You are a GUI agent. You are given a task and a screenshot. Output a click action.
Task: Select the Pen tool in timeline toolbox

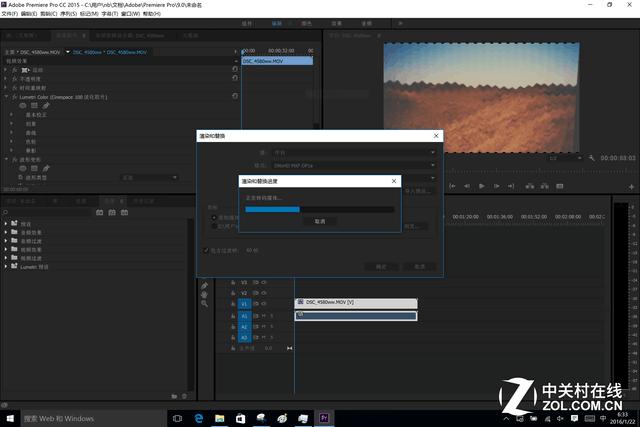pos(204,286)
